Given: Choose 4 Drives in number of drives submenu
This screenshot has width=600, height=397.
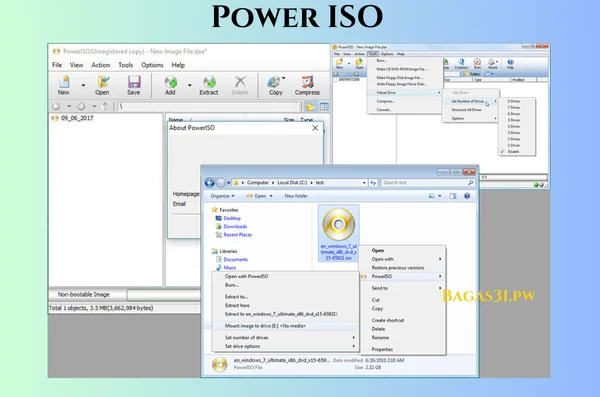Looking at the screenshot, I should click(x=514, y=126).
